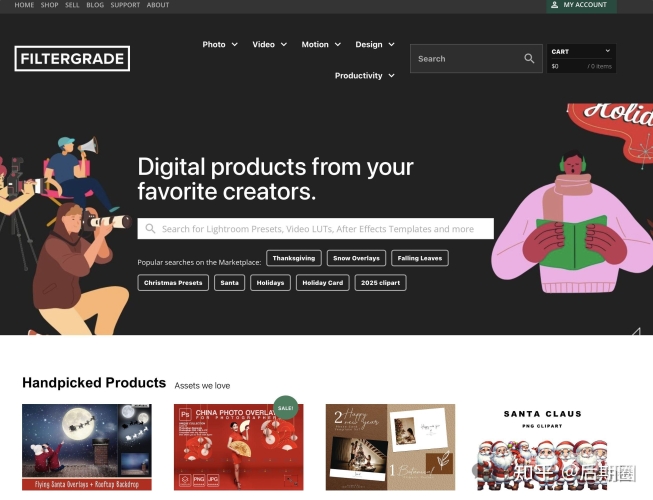Open the Video dropdown menu
The height and width of the screenshot is (500, 653).
tap(269, 45)
